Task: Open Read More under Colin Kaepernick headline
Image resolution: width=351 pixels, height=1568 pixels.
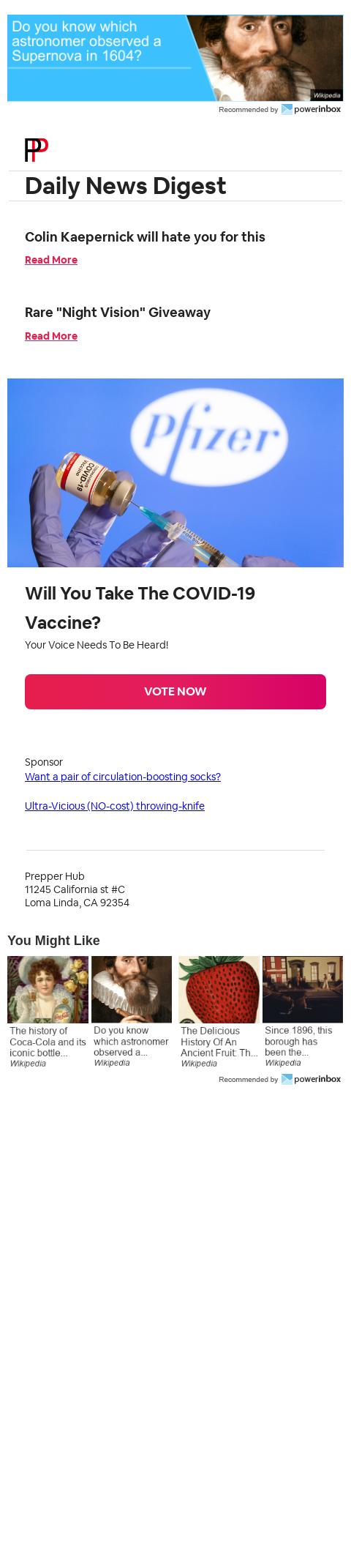Action: coord(51,260)
